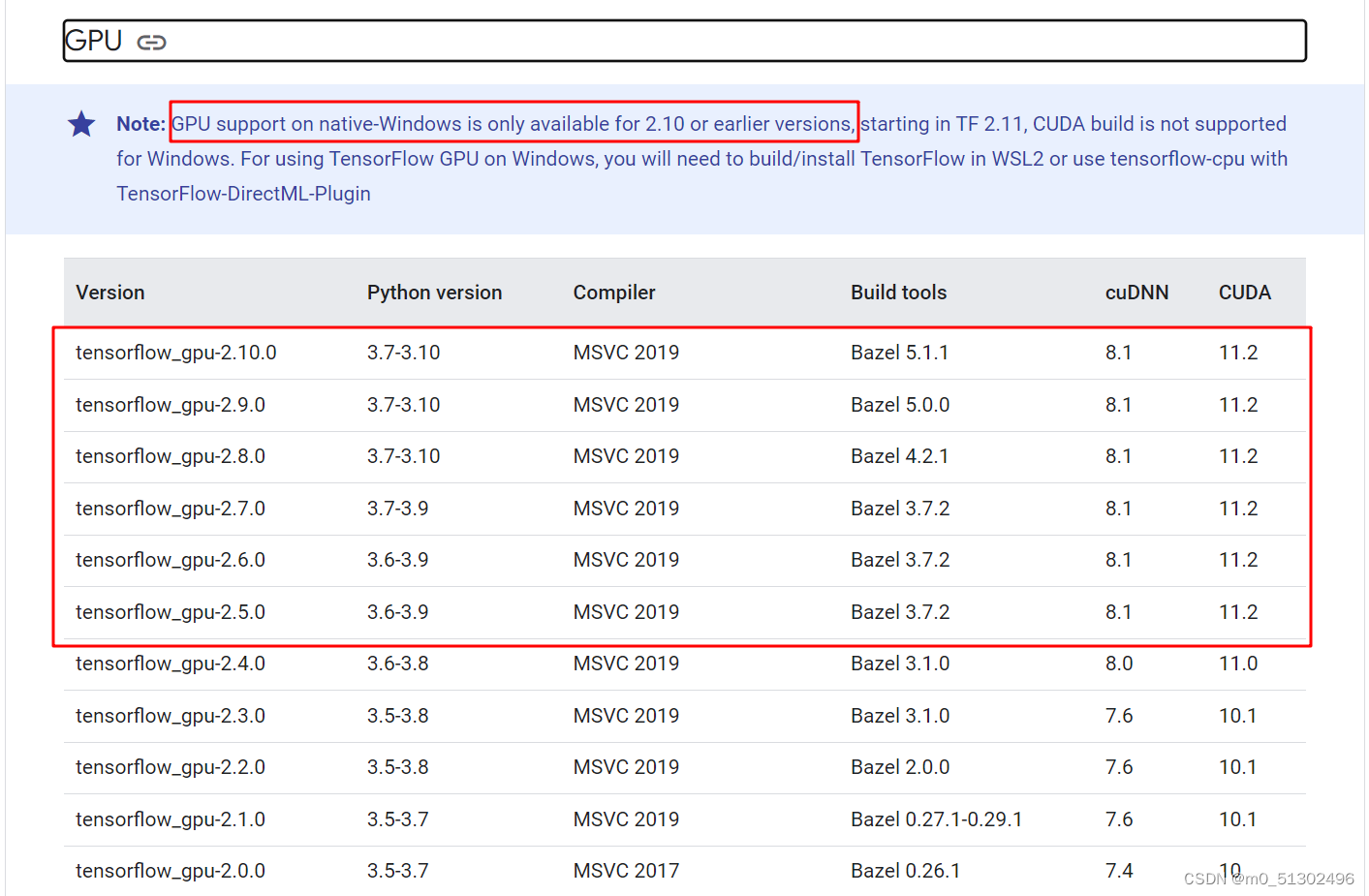Click cuDNN '8.0' cell for version 2.4.0

coord(1119,664)
